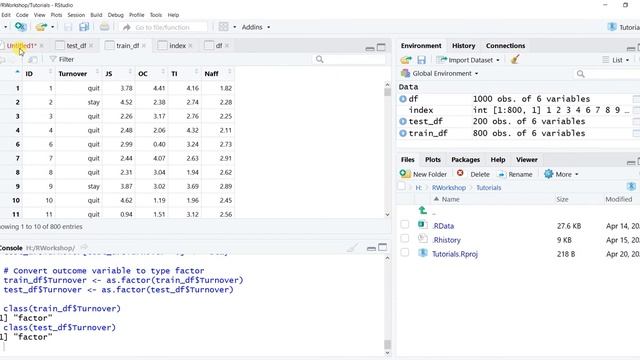The image size is (640, 360).
Task: Toggle the select-all checkbox in Files path bar
Action: (402, 187)
